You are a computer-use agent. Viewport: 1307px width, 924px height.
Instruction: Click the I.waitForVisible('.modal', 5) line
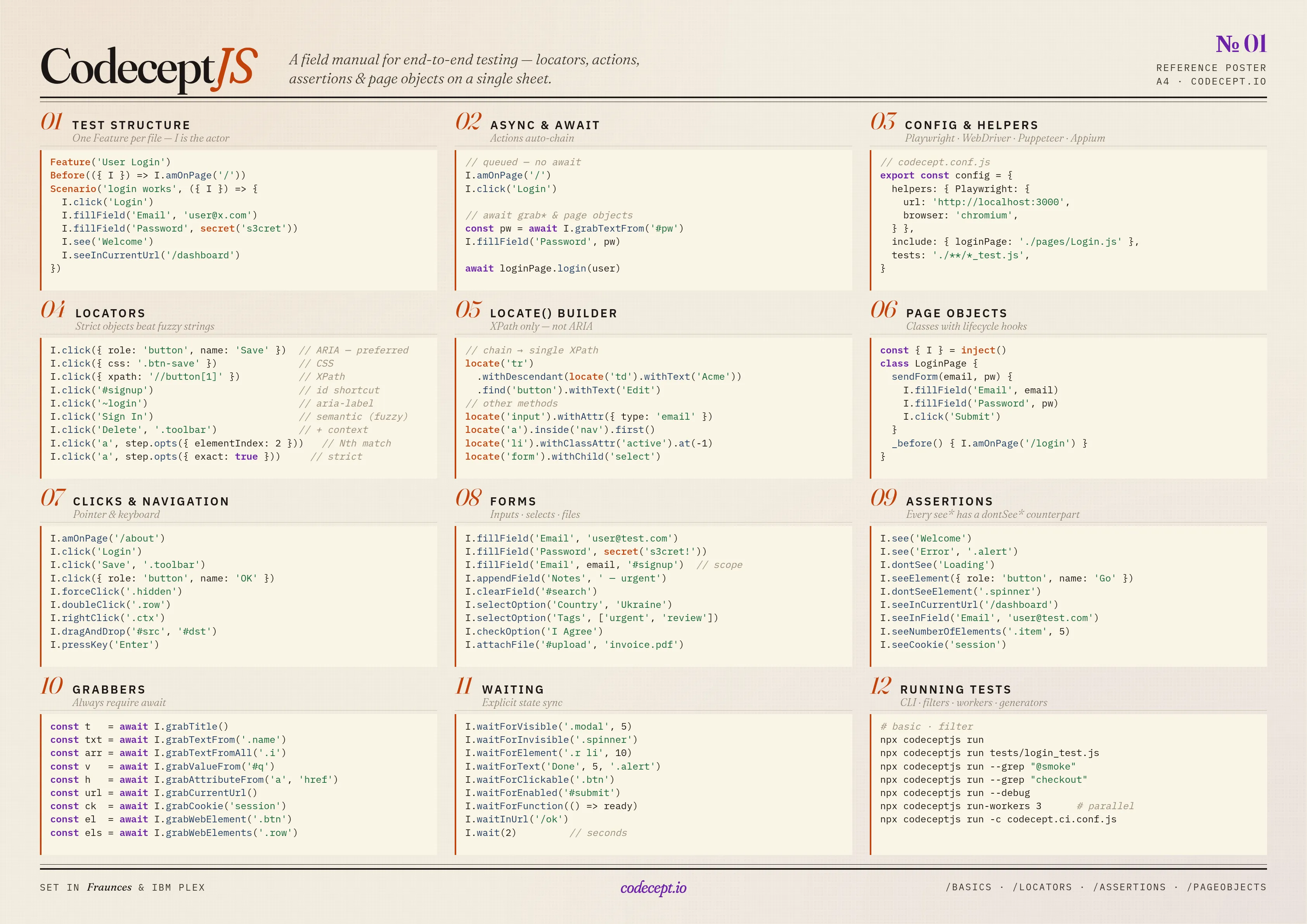click(548, 727)
